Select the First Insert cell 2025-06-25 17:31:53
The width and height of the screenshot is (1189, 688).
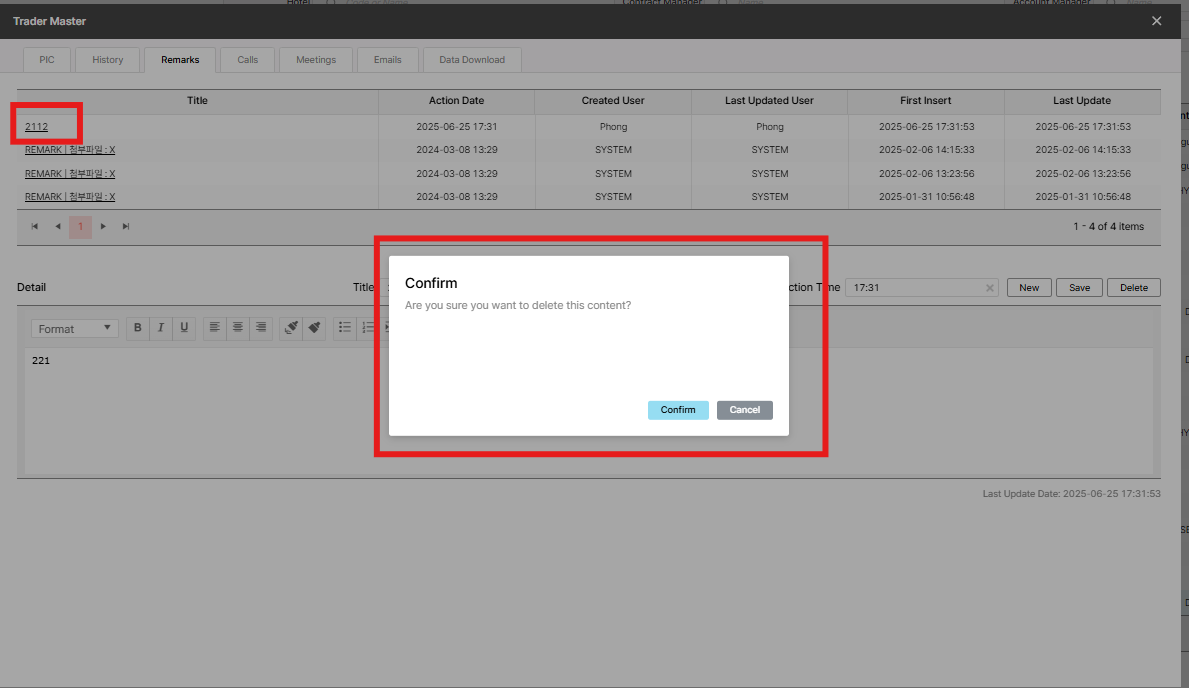tap(927, 127)
